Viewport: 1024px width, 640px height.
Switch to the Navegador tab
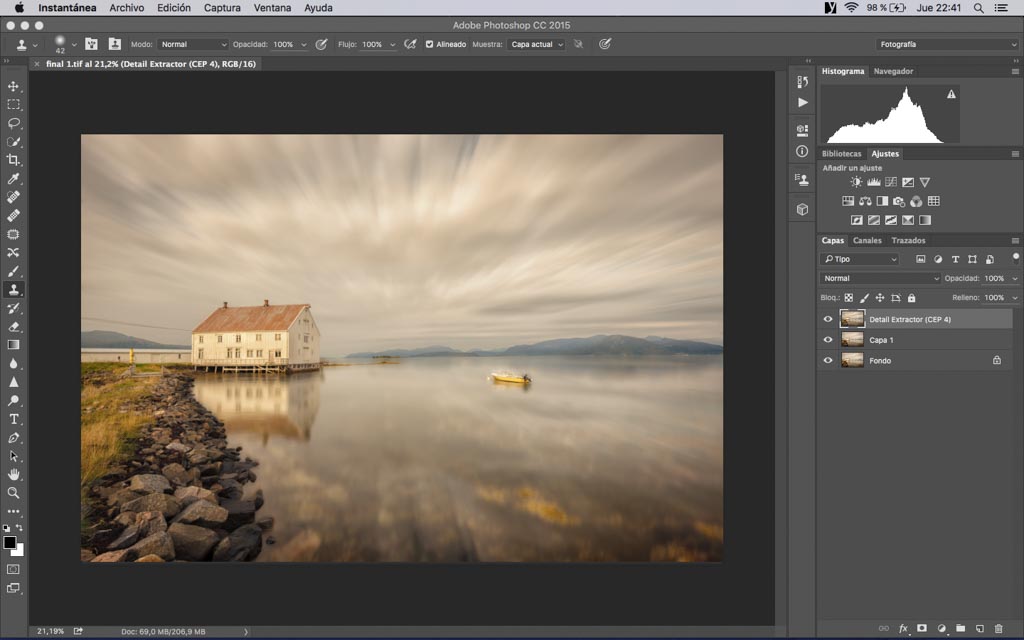(893, 71)
